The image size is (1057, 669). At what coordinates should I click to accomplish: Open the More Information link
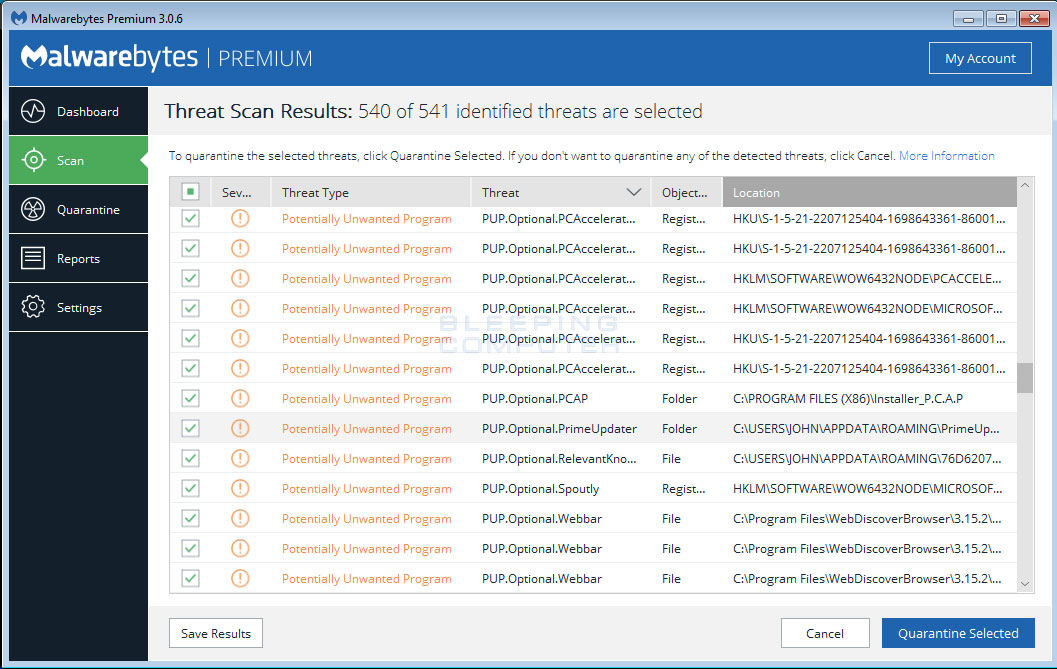[x=946, y=156]
